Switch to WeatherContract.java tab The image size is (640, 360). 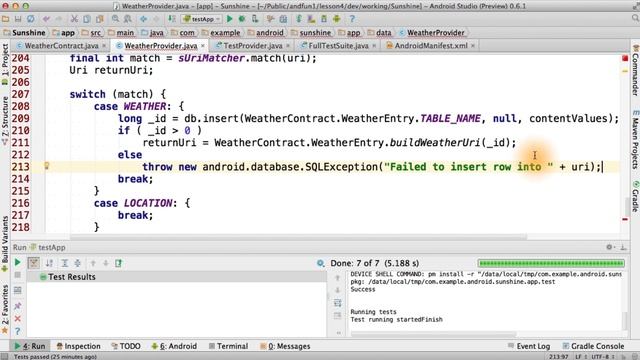pos(61,46)
